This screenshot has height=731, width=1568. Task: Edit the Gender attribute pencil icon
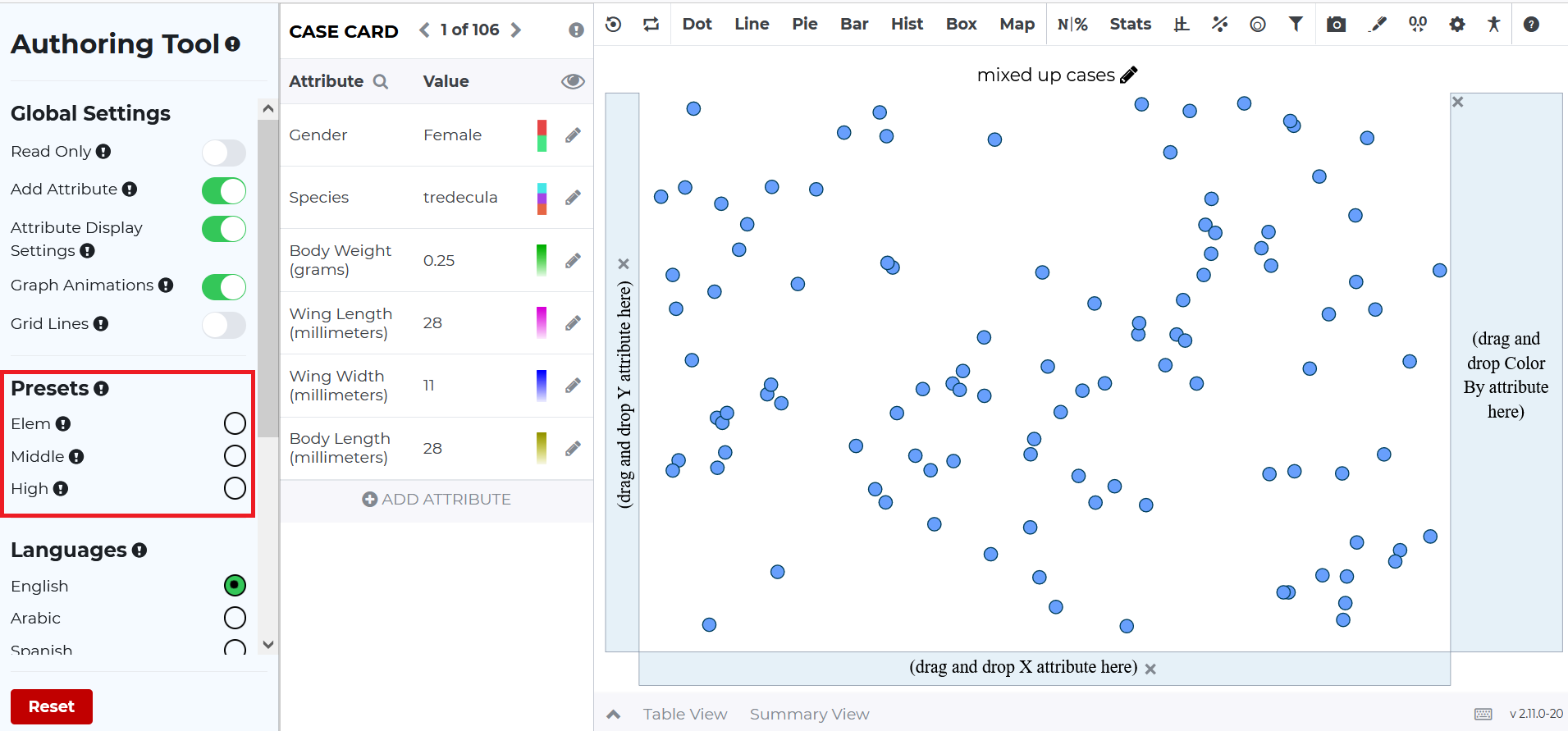coord(573,135)
